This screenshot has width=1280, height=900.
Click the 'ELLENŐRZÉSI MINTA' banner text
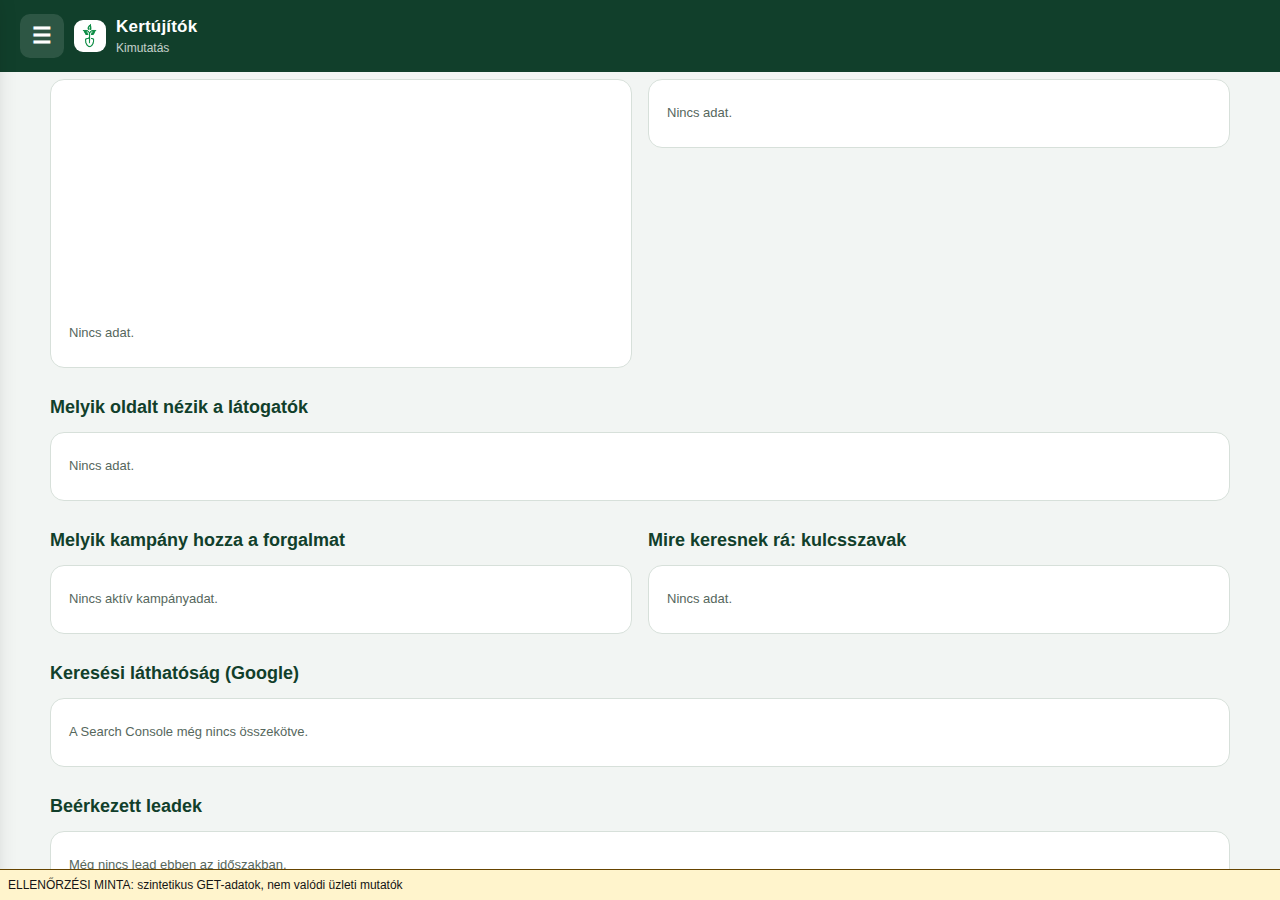click(205, 885)
